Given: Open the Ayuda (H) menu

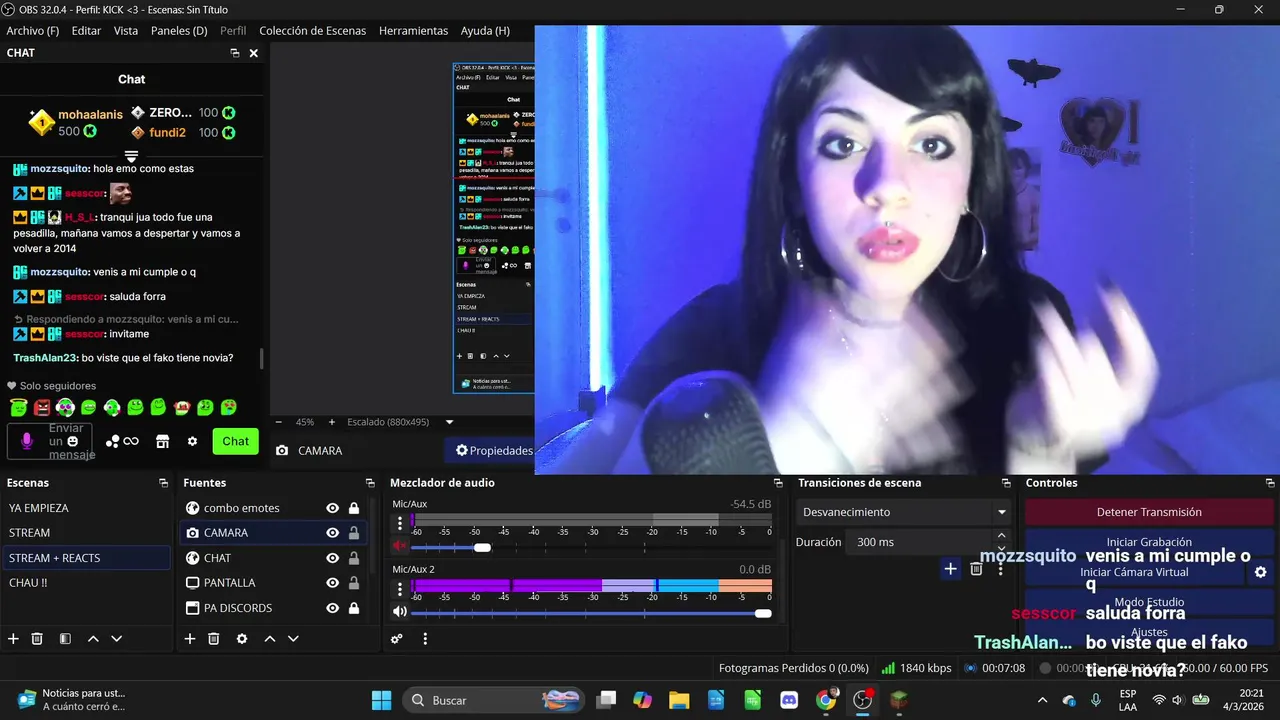Looking at the screenshot, I should click(485, 31).
